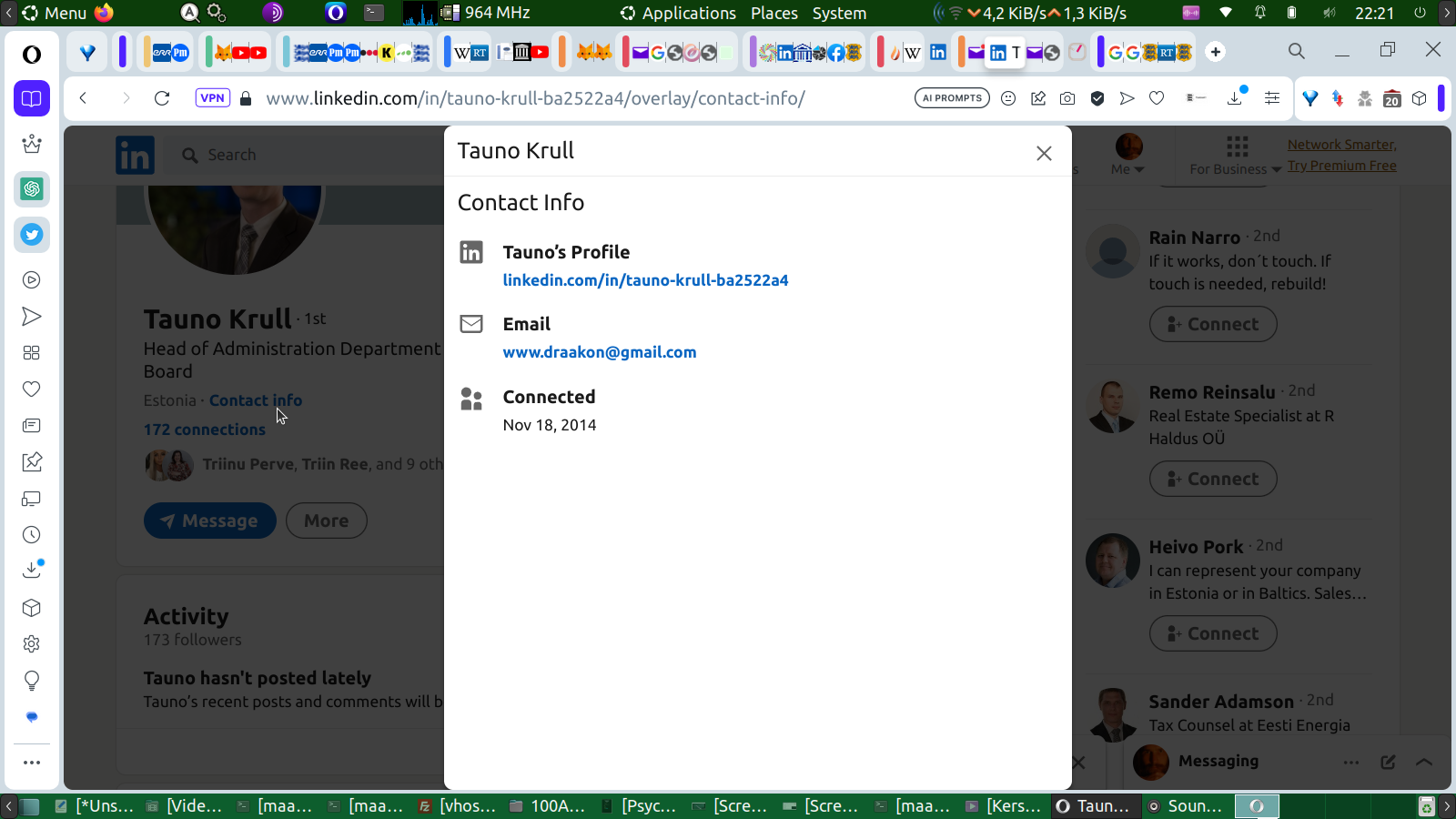1456x819 pixels.
Task: Open the System menu
Action: [839, 13]
